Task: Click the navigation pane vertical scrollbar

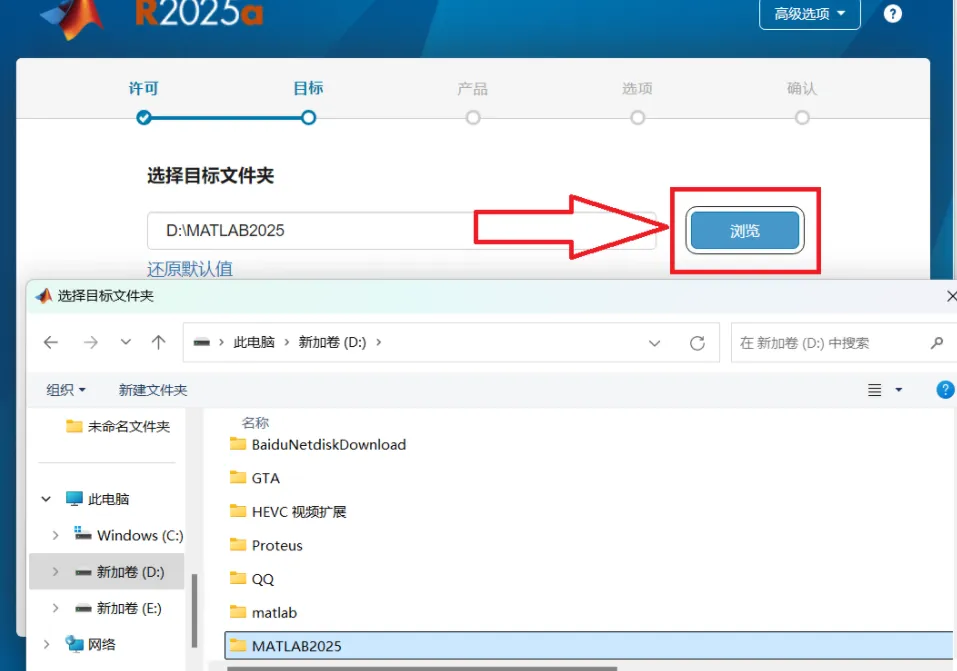Action: (x=194, y=611)
